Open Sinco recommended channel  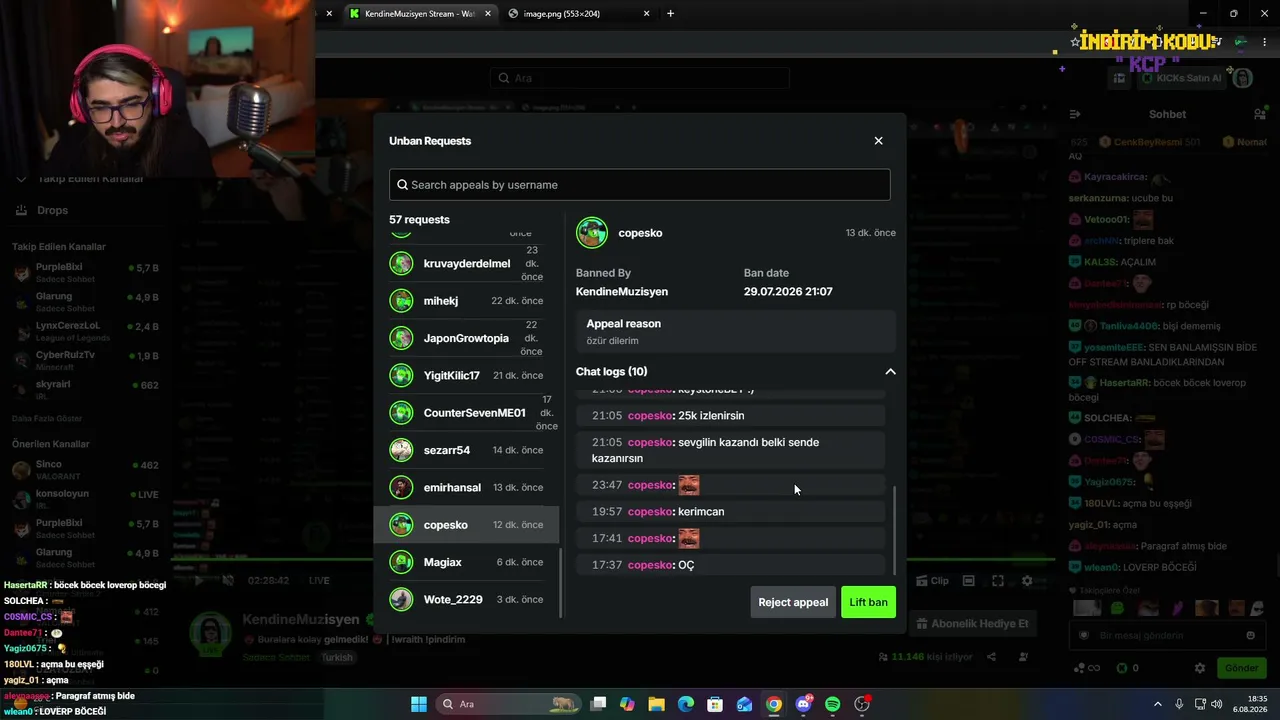coord(85,470)
